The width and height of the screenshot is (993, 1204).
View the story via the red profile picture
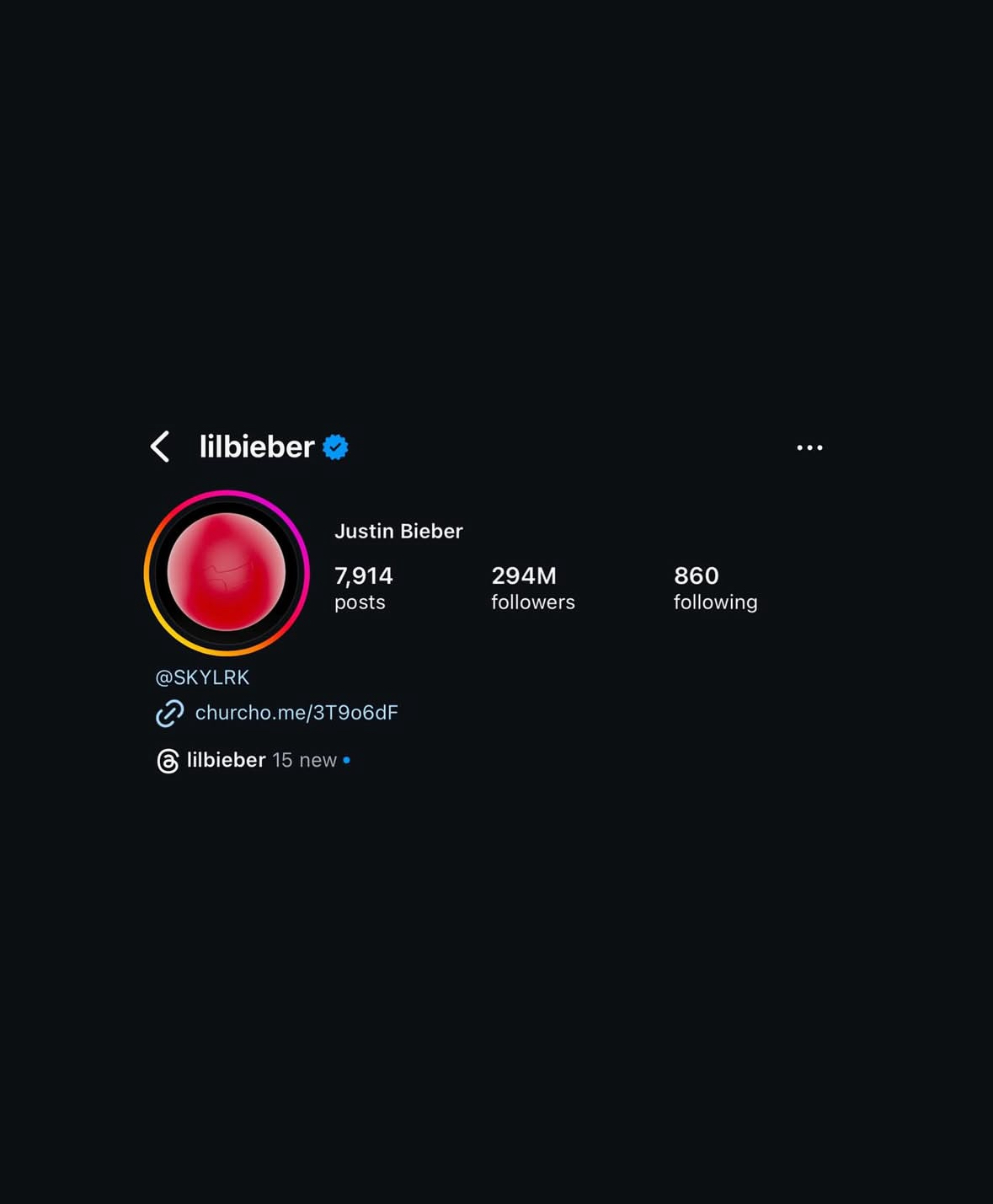[227, 572]
